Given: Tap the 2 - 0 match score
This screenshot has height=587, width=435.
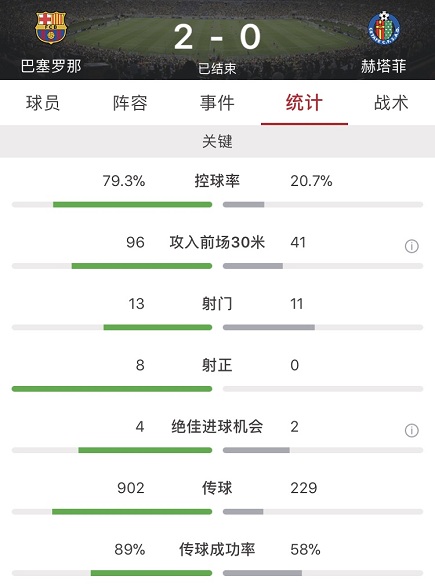Looking at the screenshot, I should click(217, 37).
